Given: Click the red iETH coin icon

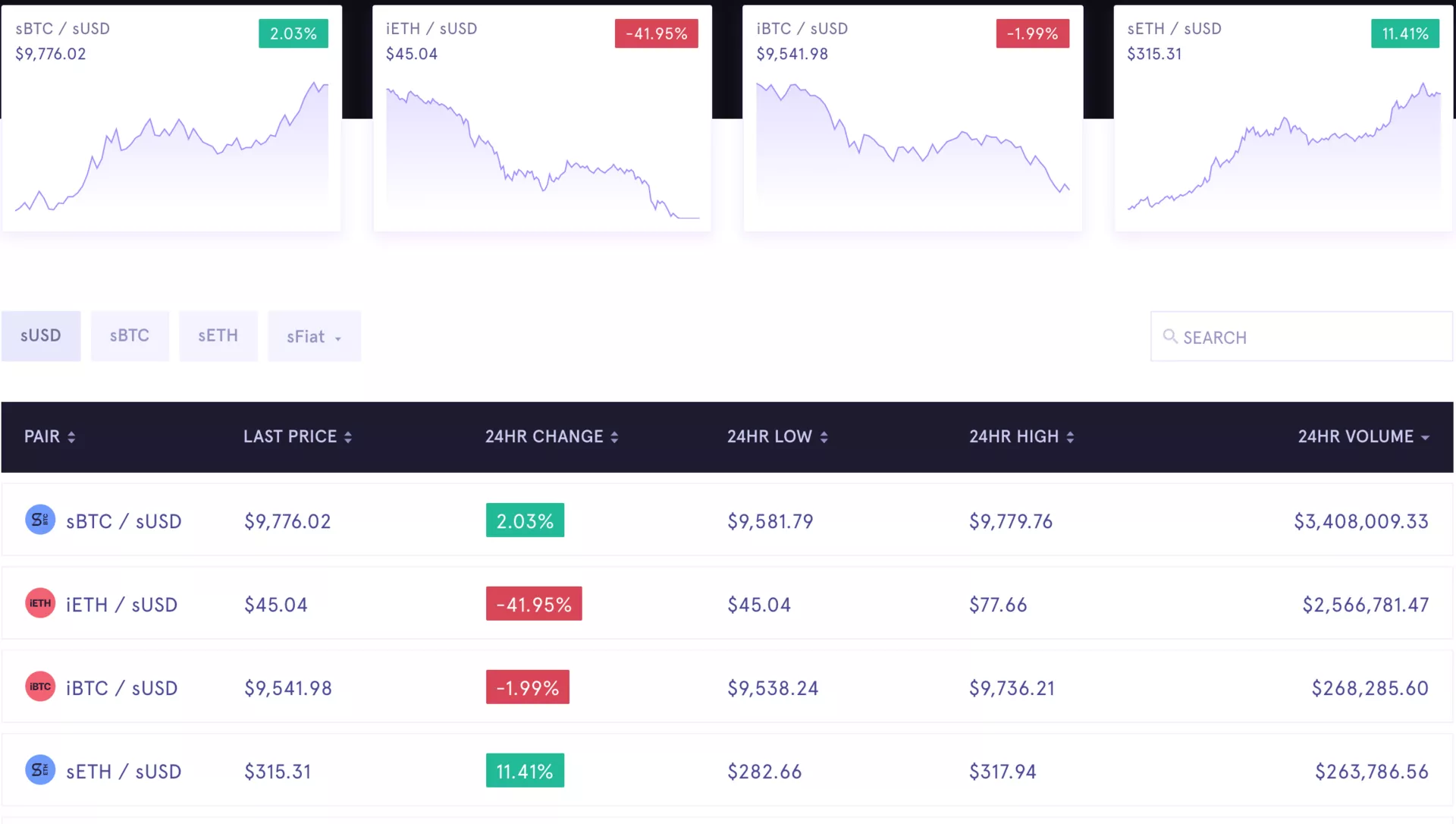Looking at the screenshot, I should point(40,604).
